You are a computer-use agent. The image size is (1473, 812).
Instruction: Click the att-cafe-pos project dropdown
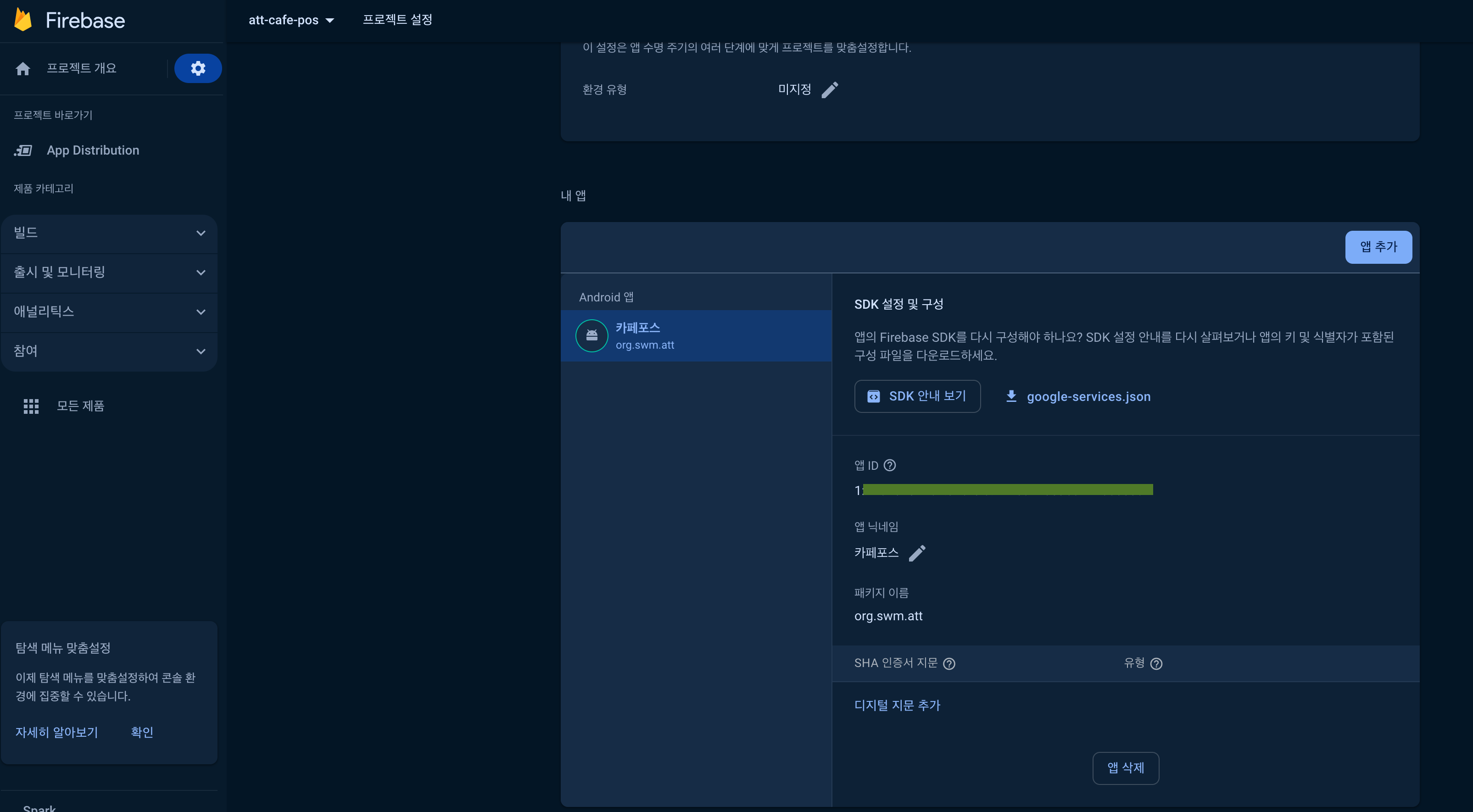point(289,20)
